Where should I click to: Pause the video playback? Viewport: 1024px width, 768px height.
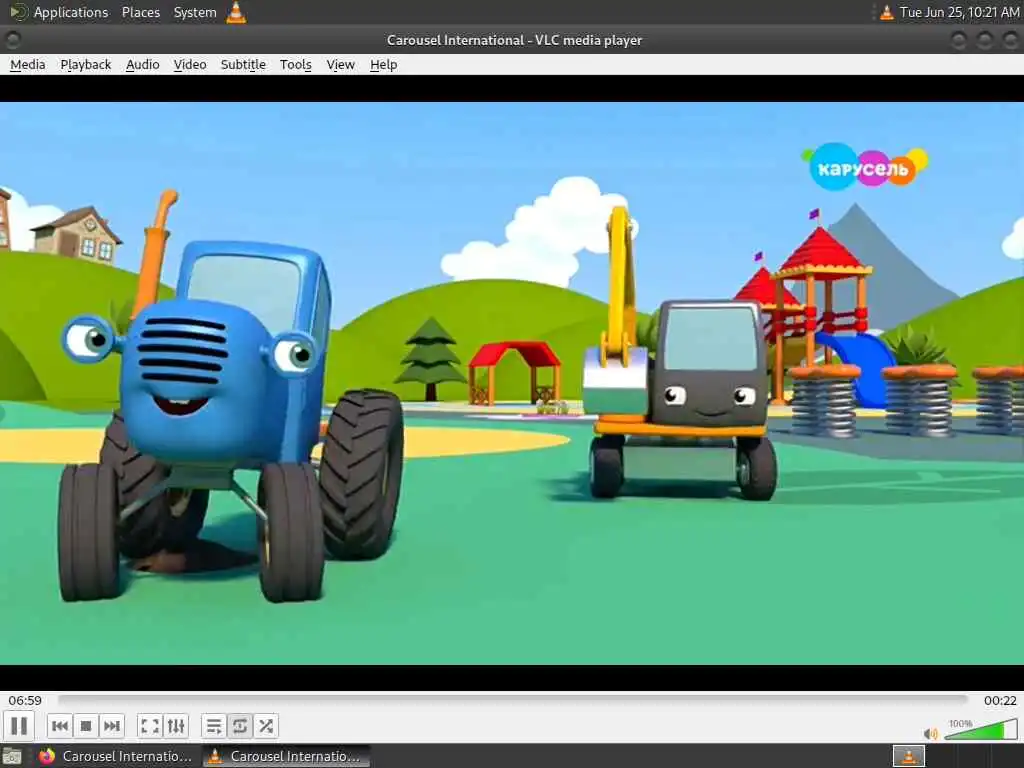tap(19, 726)
